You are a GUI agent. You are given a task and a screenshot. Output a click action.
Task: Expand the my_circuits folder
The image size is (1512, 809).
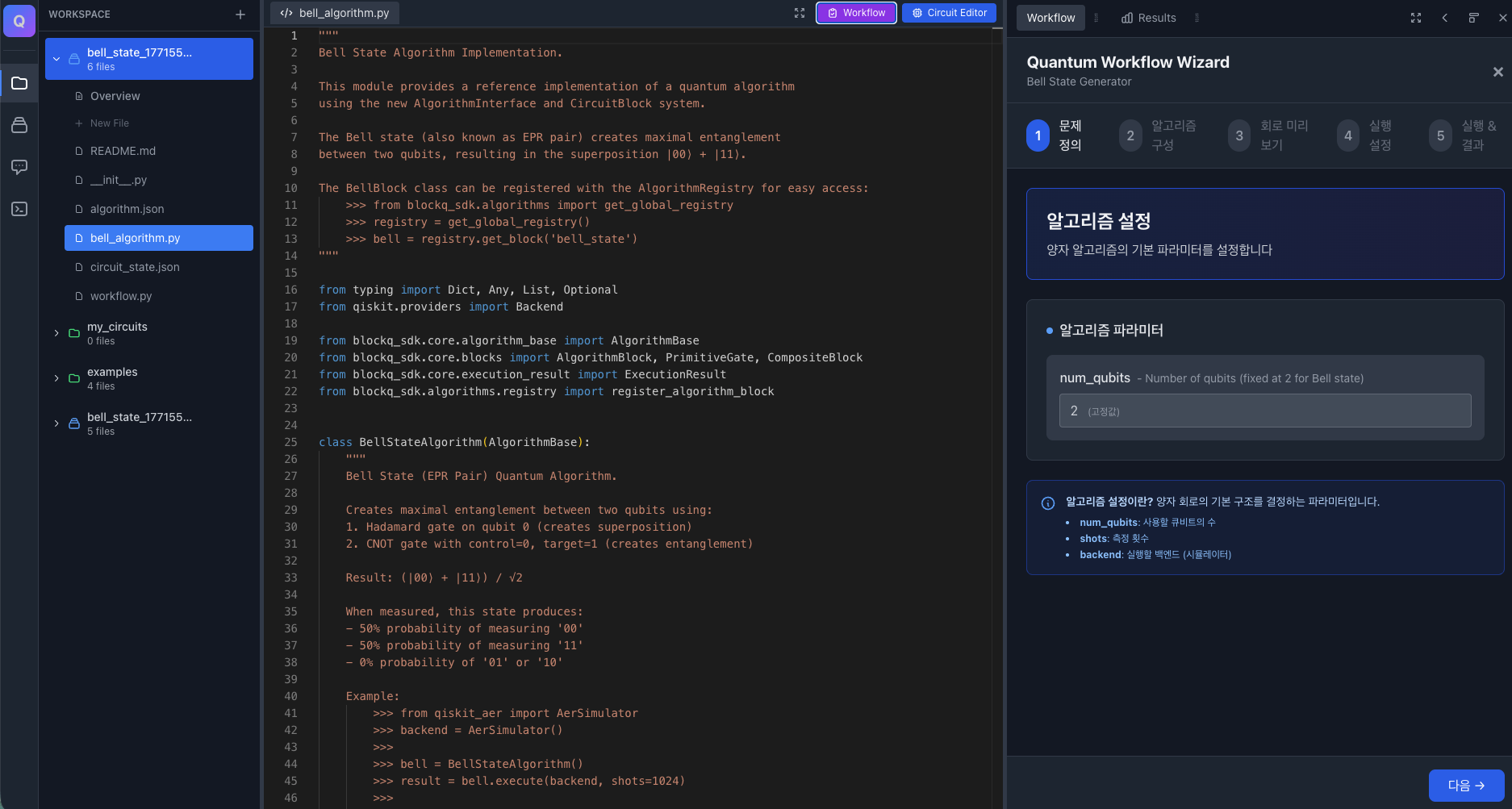tap(56, 333)
